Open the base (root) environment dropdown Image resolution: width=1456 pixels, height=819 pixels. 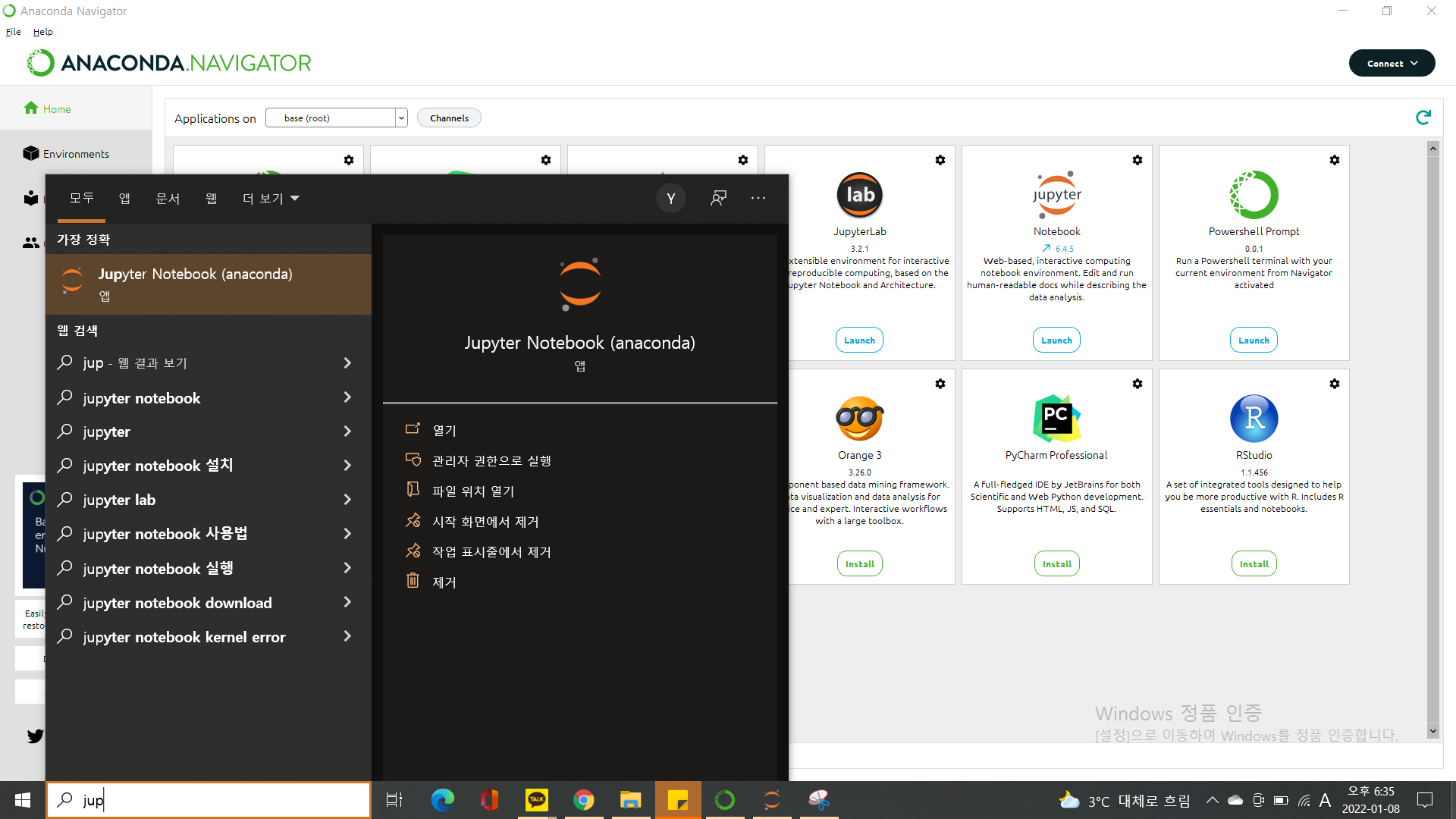336,118
